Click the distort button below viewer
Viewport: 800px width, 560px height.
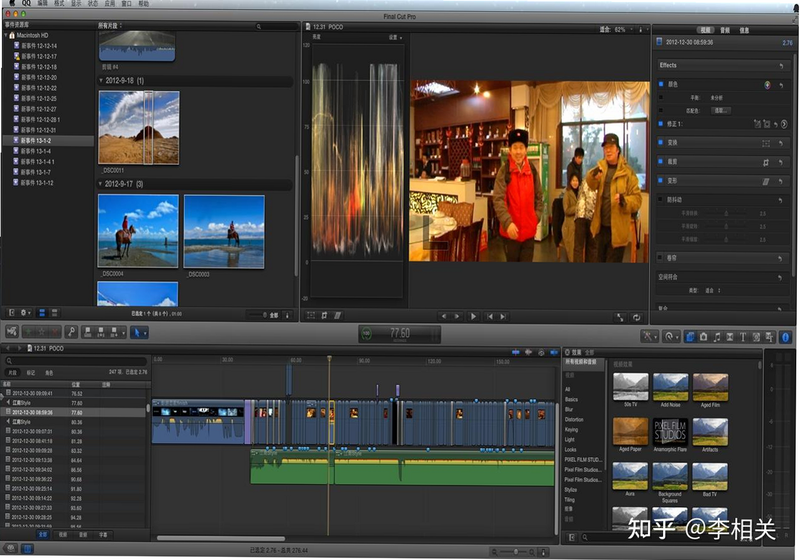(x=337, y=316)
